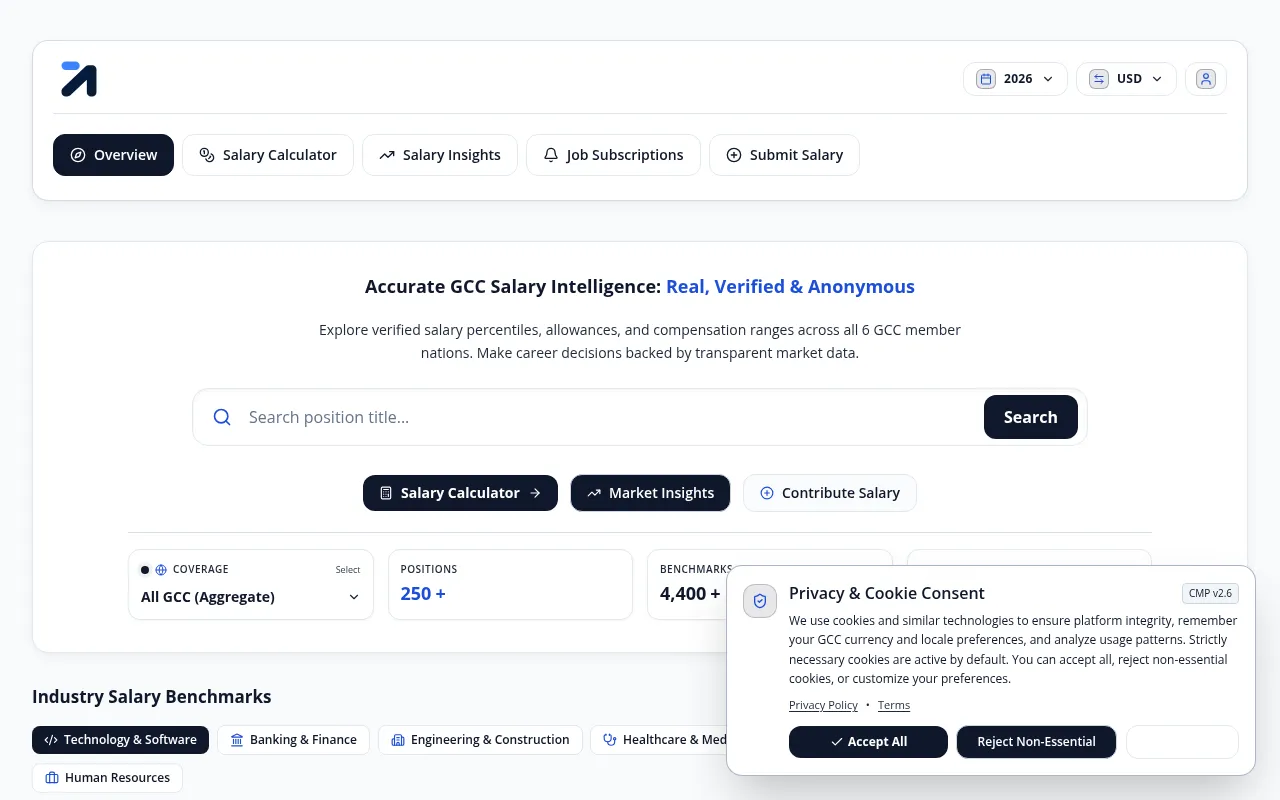Click the Contribute Salary button
Image resolution: width=1280 pixels, height=800 pixels.
coord(830,493)
